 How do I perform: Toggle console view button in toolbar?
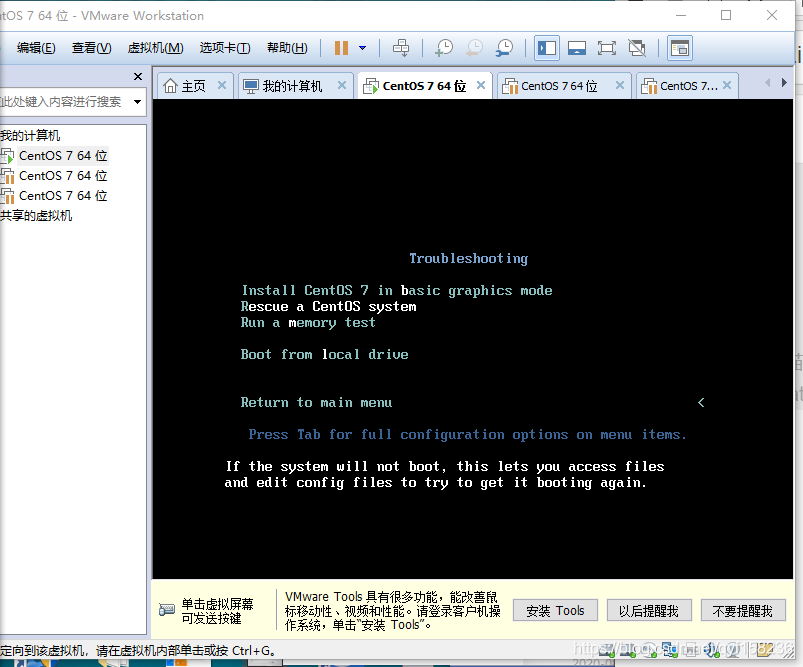(680, 48)
